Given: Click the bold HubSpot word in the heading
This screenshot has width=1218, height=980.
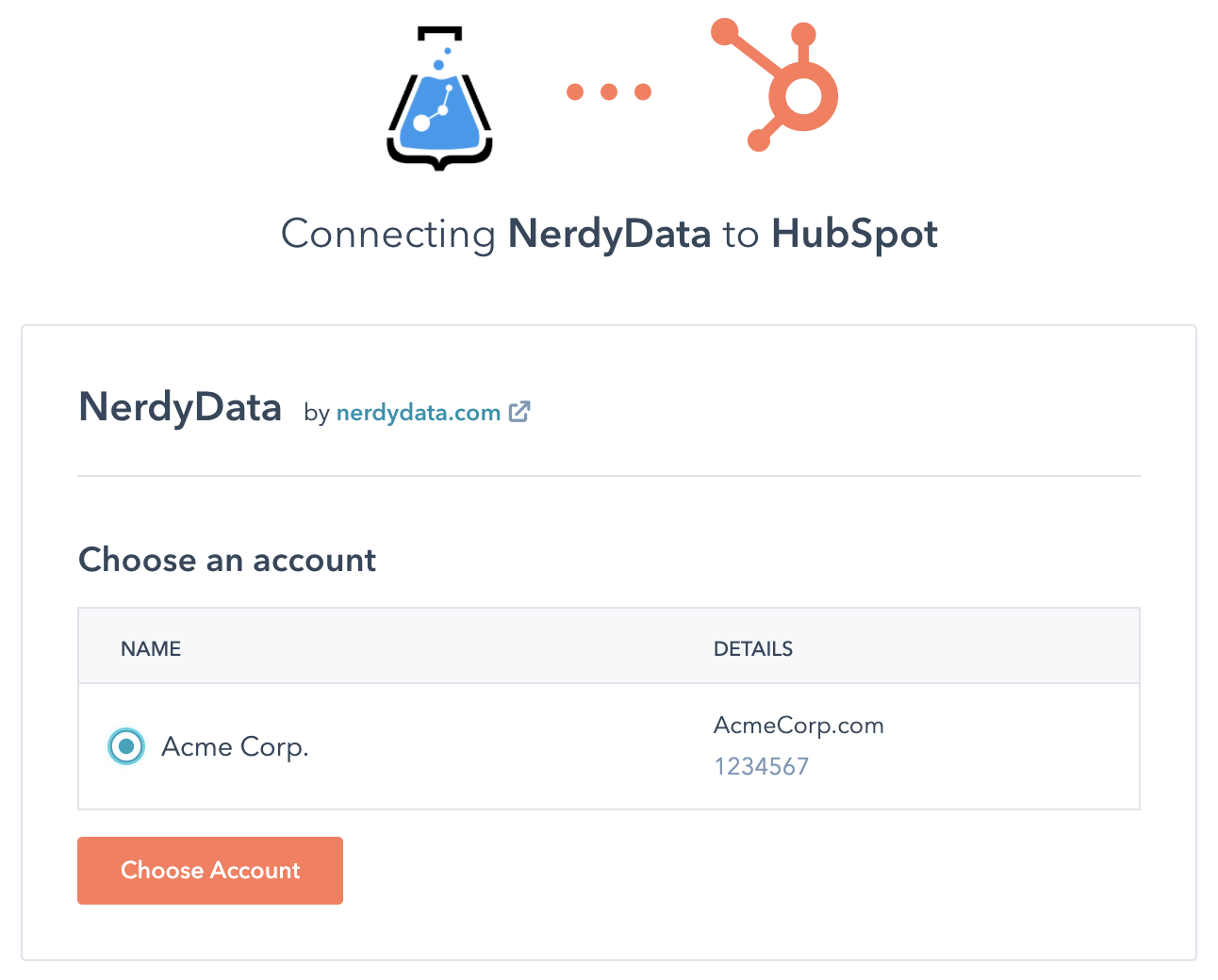Looking at the screenshot, I should pyautogui.click(x=854, y=234).
